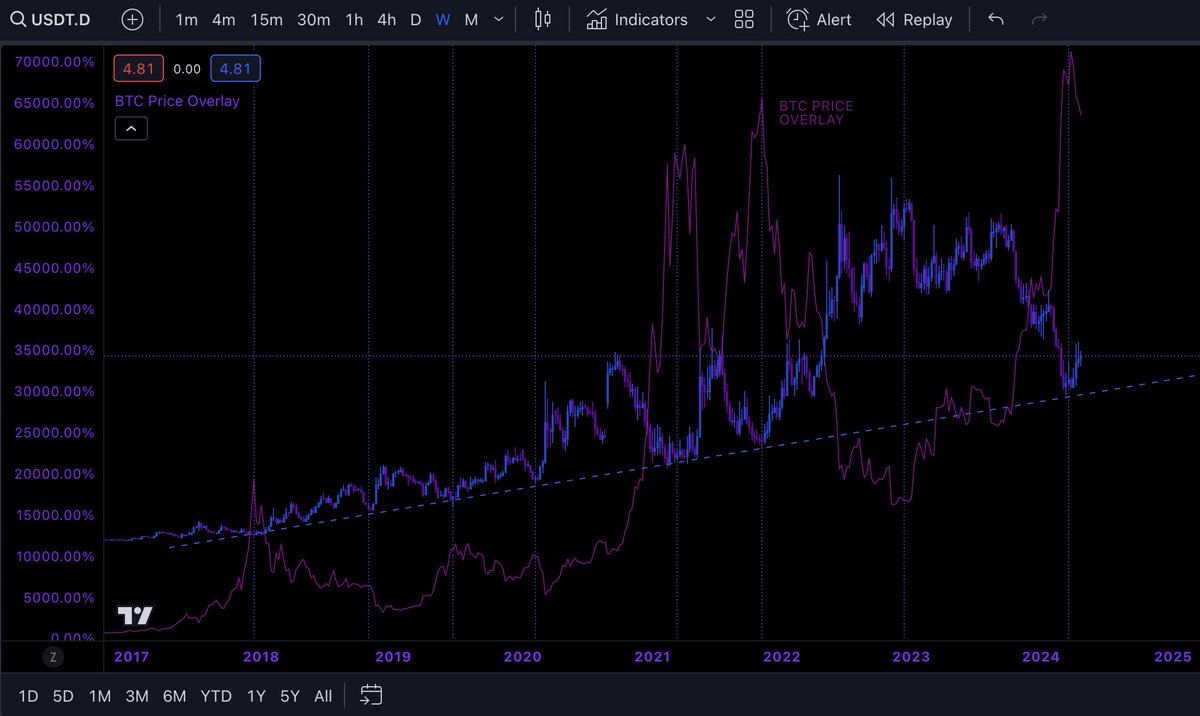Image resolution: width=1200 pixels, height=716 pixels.
Task: Click the 2024 time axis label
Action: (1041, 657)
